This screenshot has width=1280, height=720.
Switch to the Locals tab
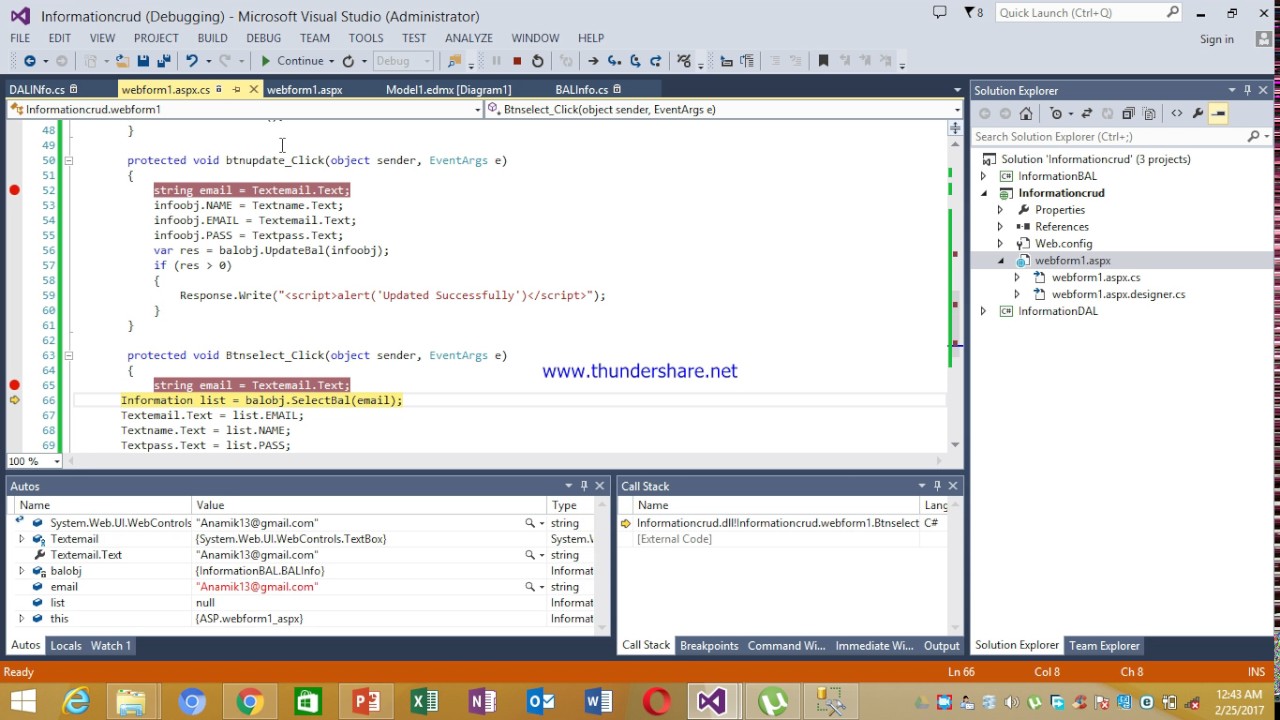pyautogui.click(x=66, y=646)
